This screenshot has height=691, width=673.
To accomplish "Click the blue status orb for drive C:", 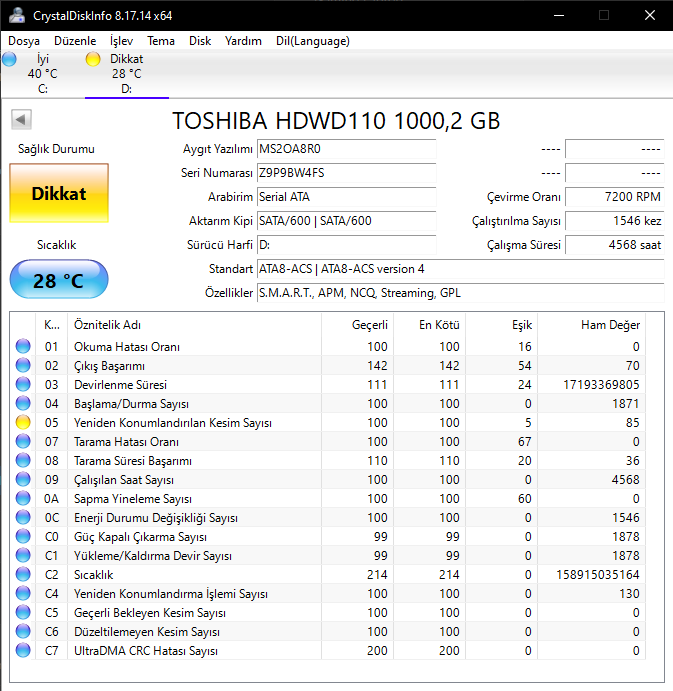I will point(9,59).
